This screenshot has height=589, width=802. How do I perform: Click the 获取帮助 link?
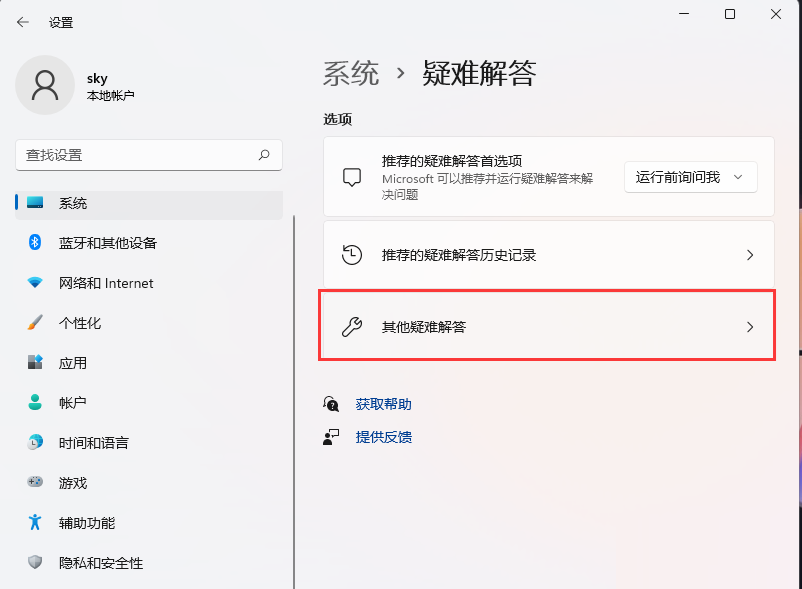pyautogui.click(x=384, y=404)
